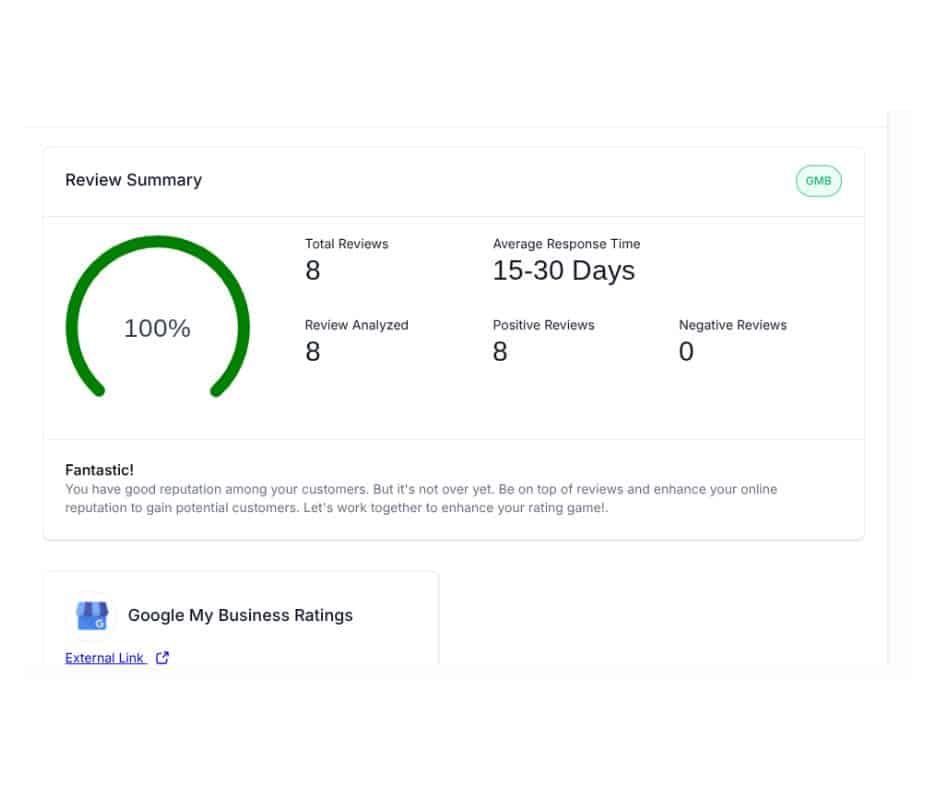Click the Average Response Time label

[566, 244]
